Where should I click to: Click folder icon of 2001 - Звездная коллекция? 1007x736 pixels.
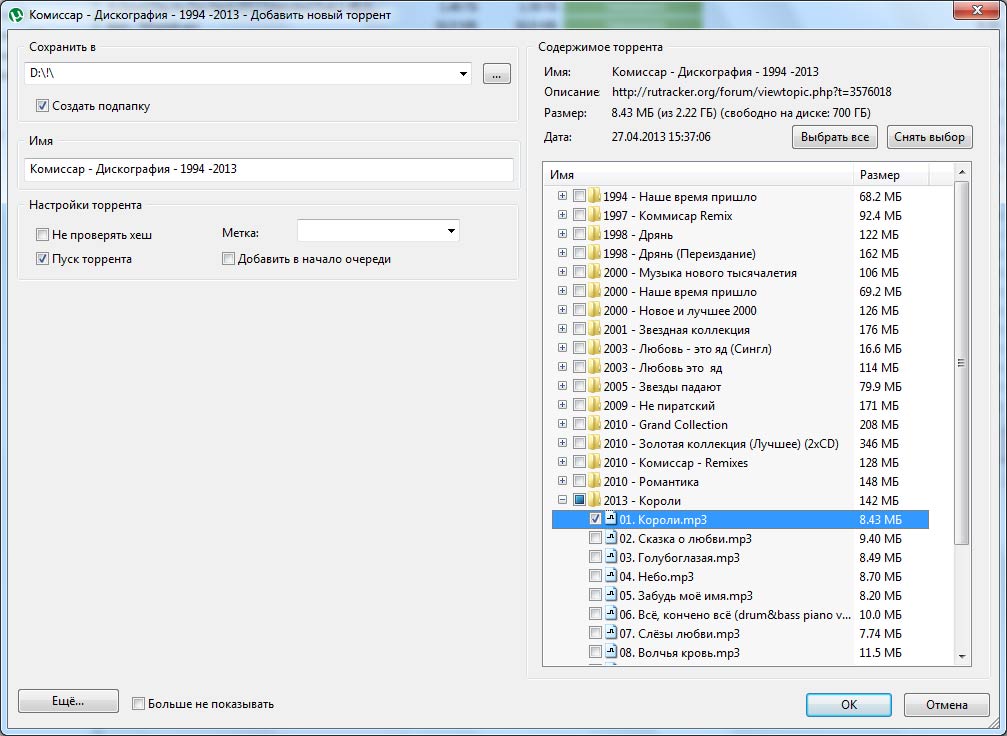coord(594,329)
